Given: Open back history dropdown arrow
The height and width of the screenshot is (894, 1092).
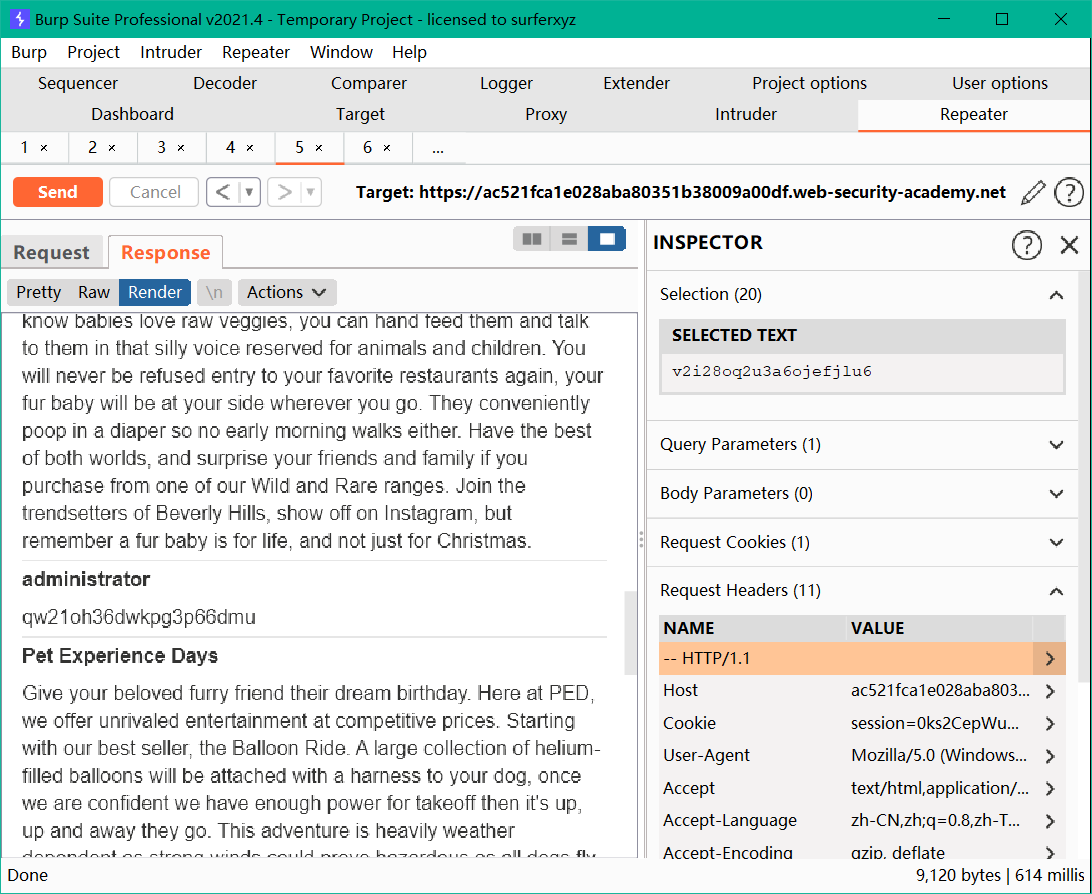Looking at the screenshot, I should coord(250,192).
